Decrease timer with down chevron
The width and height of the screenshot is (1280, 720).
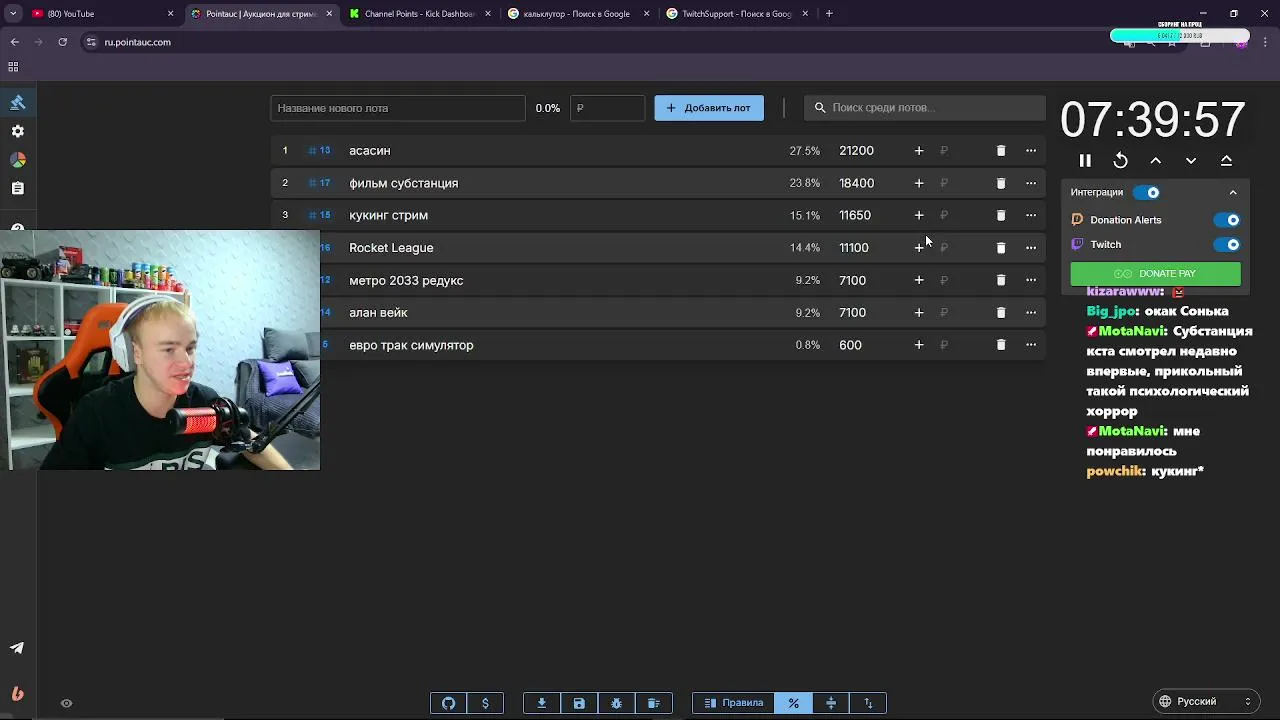tap(1191, 160)
